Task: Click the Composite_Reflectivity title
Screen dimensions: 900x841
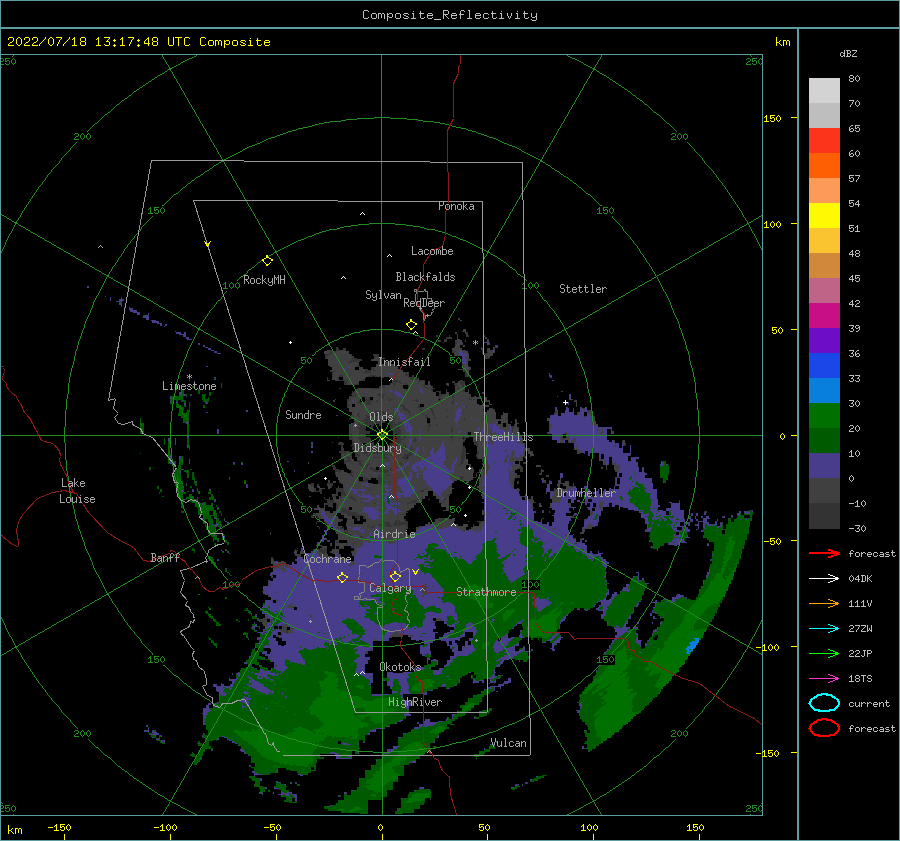Action: 450,15
